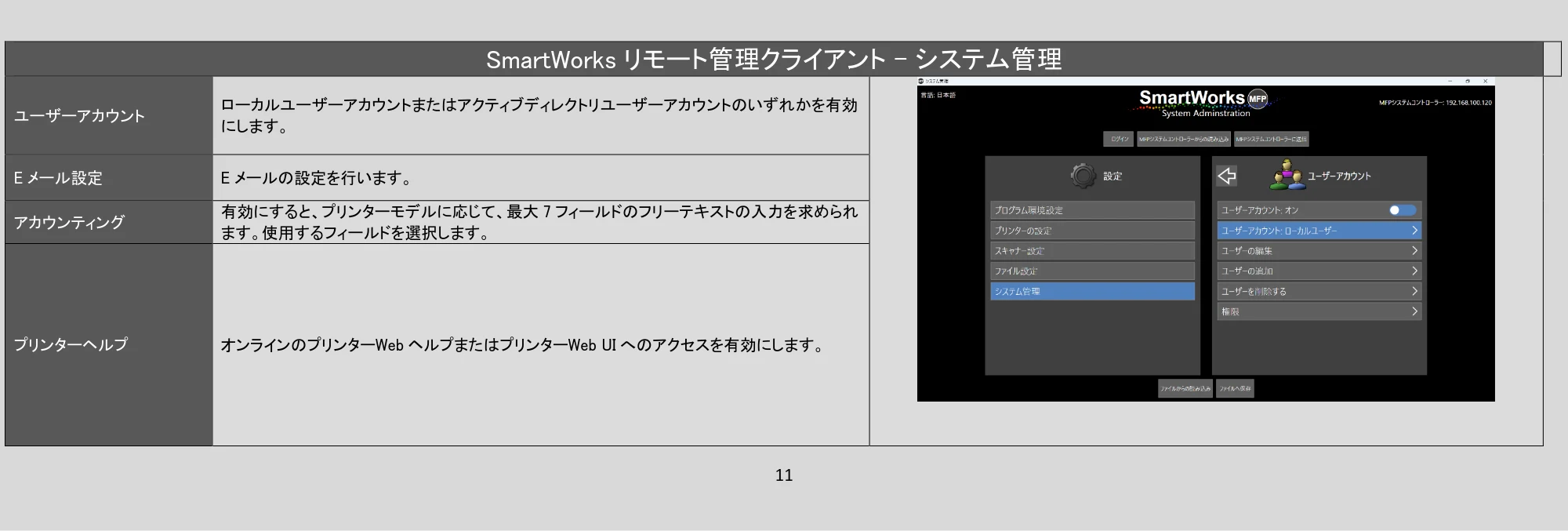Click MFPシステムコントローラーからの読み込み button
Image resolution: width=1568 pixels, height=531 pixels.
pyautogui.click(x=1184, y=139)
